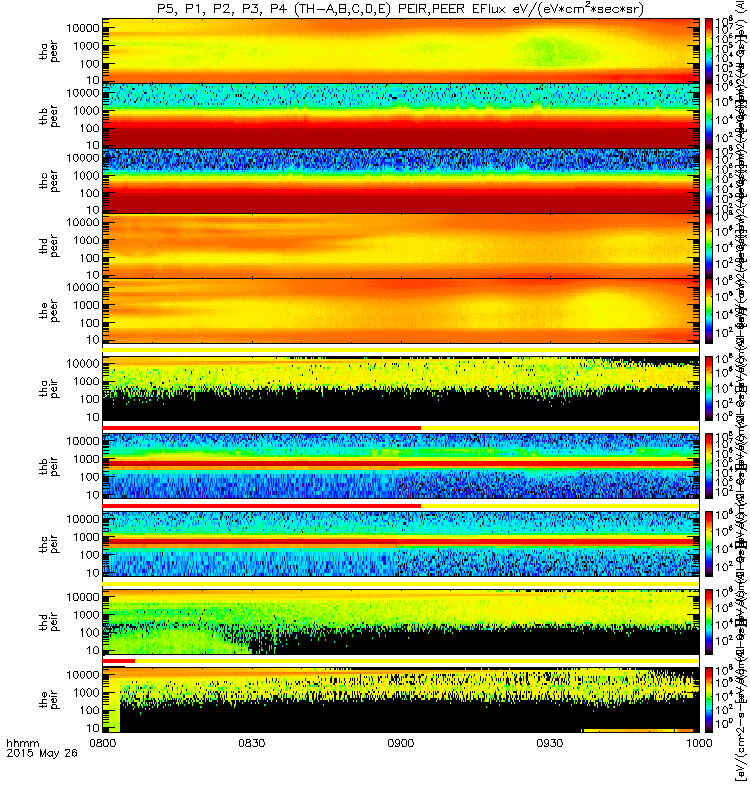The image size is (750, 800).
Task: Click inside the thd peir spectrogram
Action: [x=401, y=622]
